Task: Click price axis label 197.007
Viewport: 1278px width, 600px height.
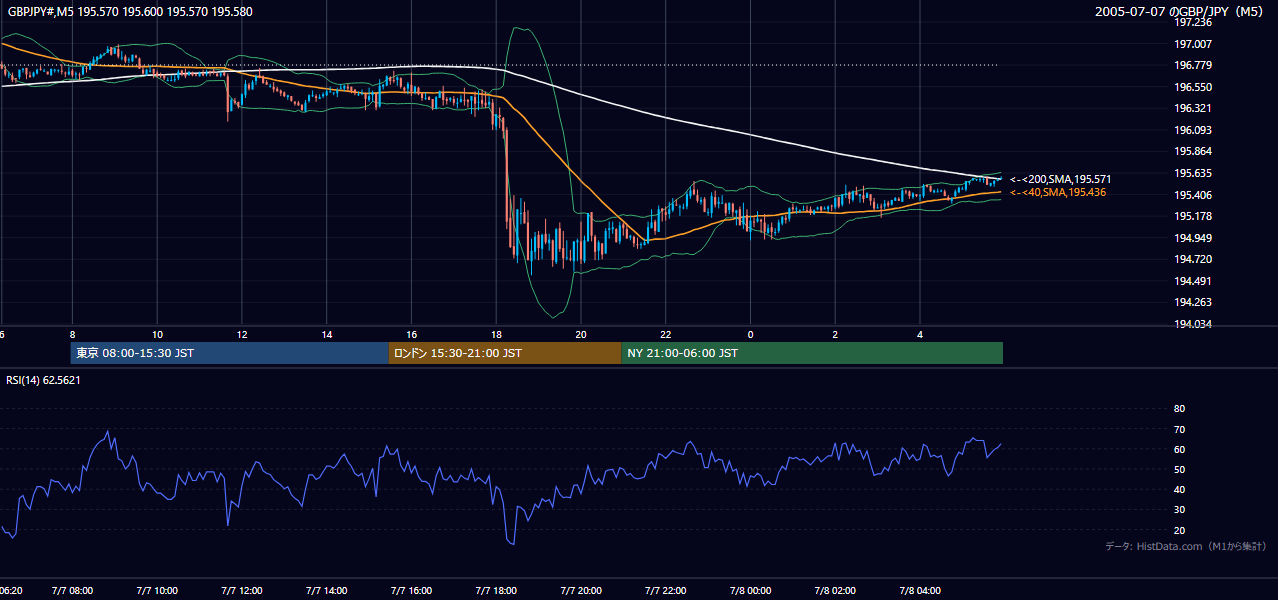Action: [1194, 44]
